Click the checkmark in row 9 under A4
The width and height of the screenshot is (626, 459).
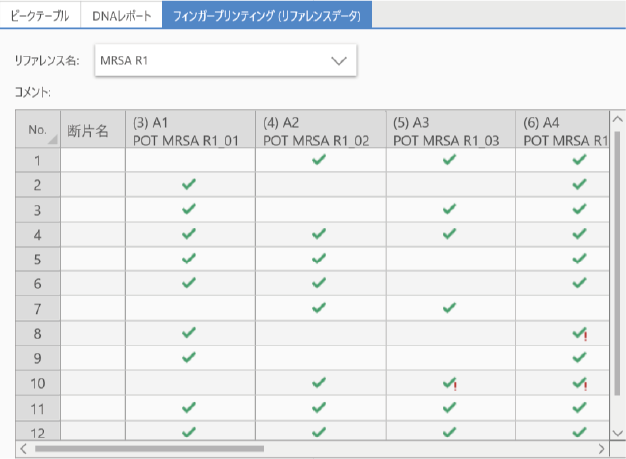[579, 357]
